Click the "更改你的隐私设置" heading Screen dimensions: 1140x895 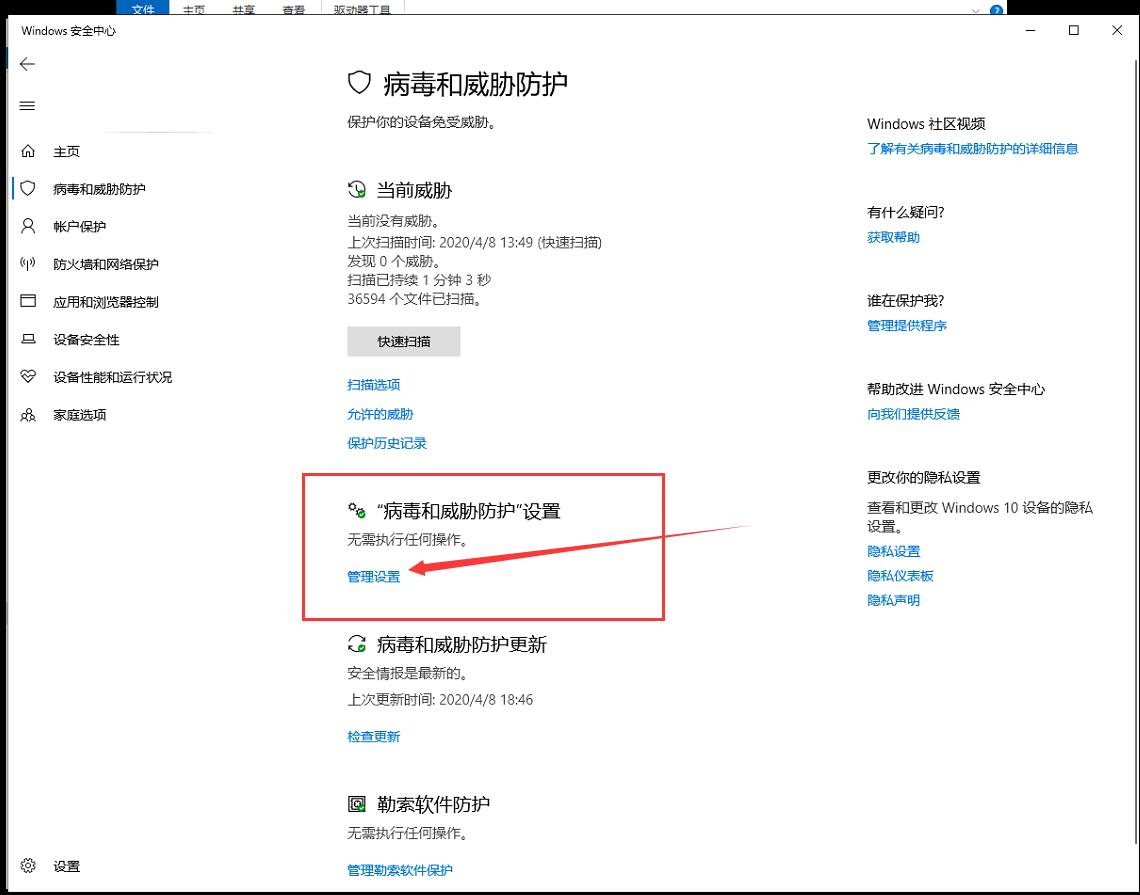924,478
